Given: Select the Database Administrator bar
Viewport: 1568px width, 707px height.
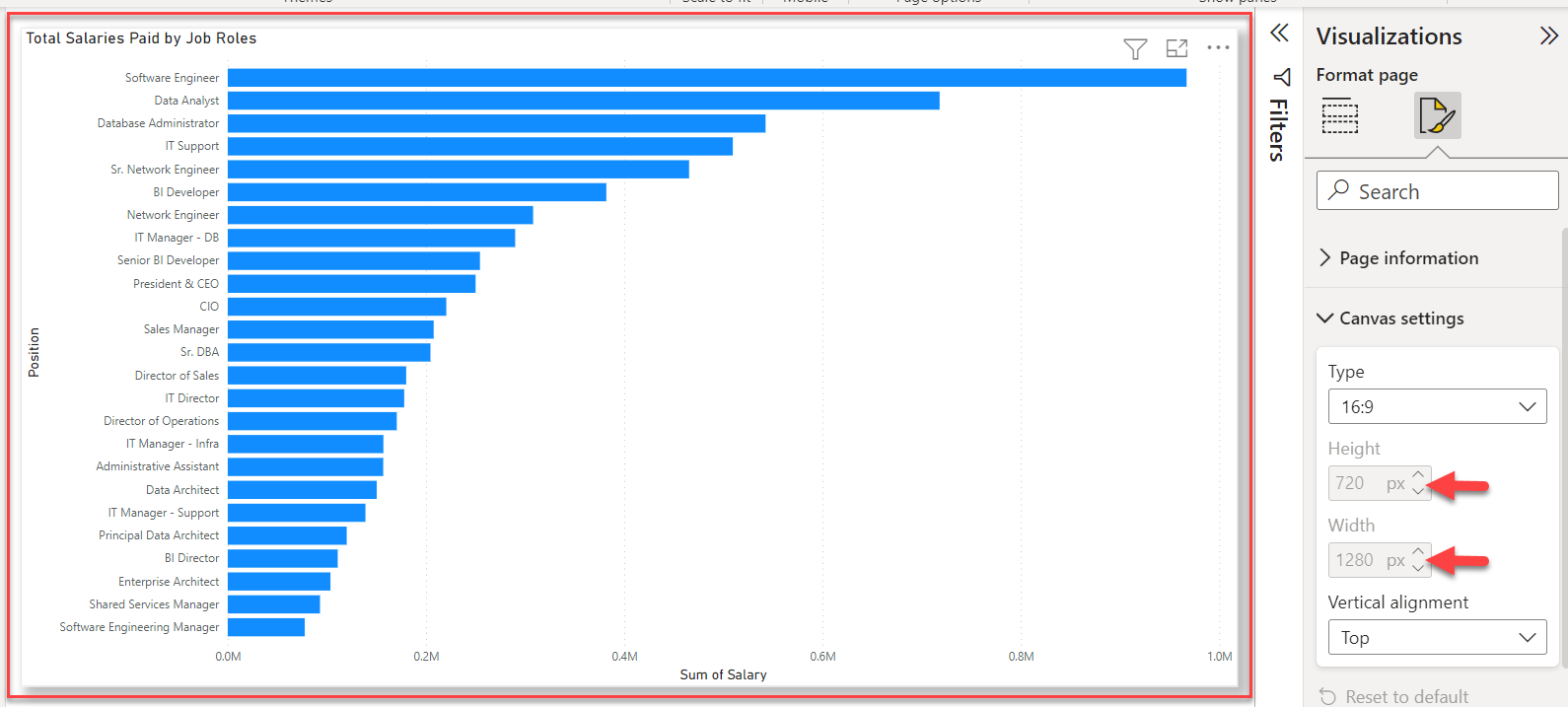Looking at the screenshot, I should [496, 123].
